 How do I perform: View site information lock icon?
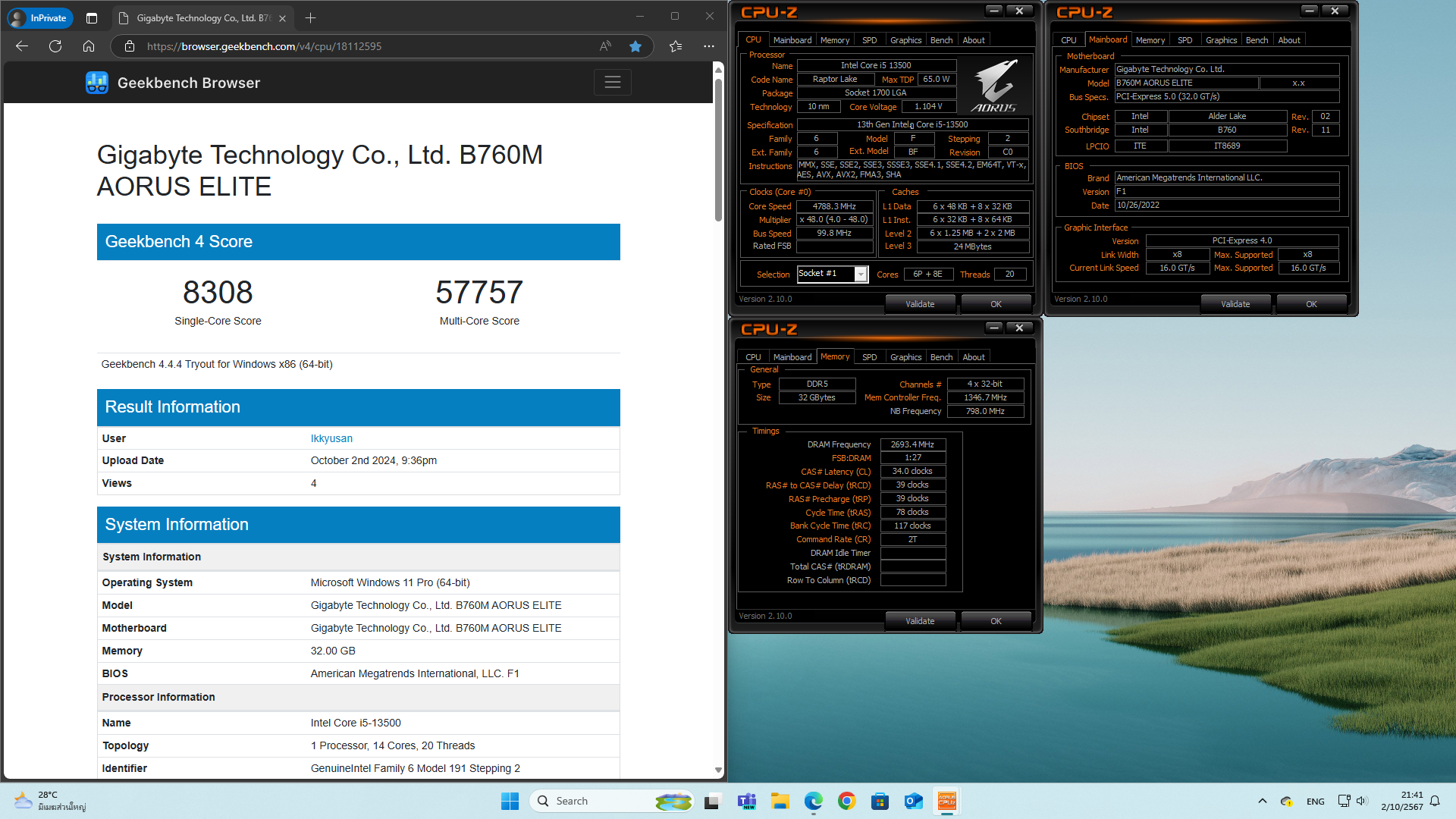[x=130, y=46]
